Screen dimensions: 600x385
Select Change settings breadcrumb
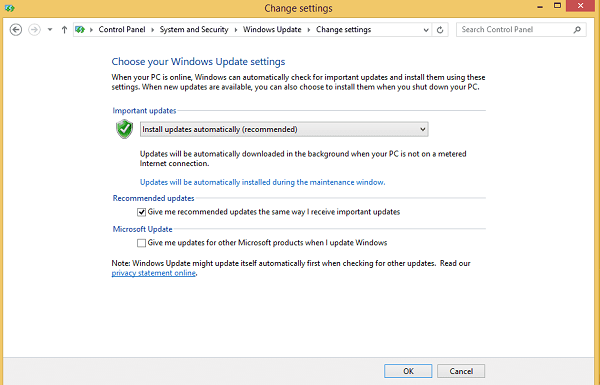coord(343,29)
